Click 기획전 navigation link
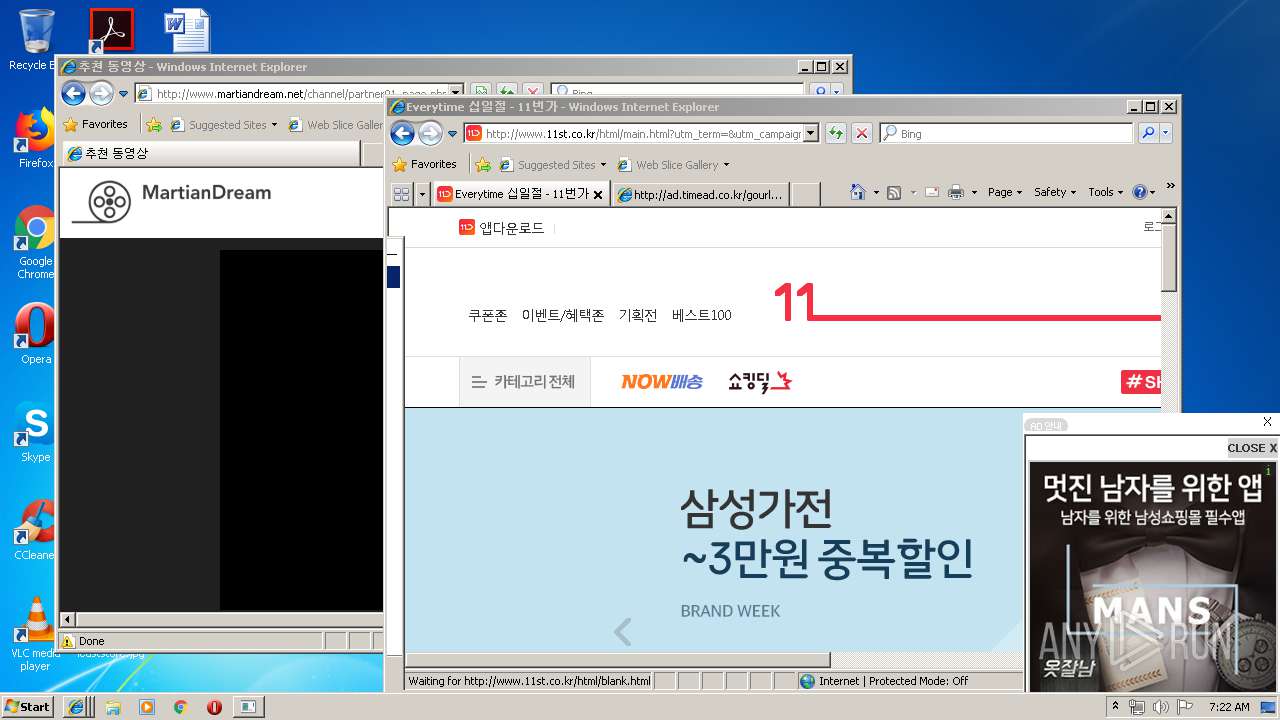 (x=638, y=315)
